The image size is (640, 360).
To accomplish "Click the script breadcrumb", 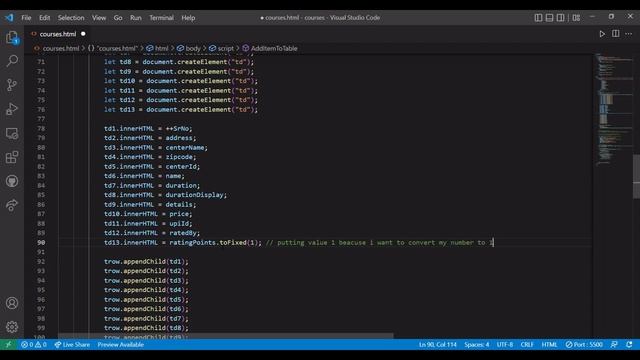I will [x=226, y=48].
